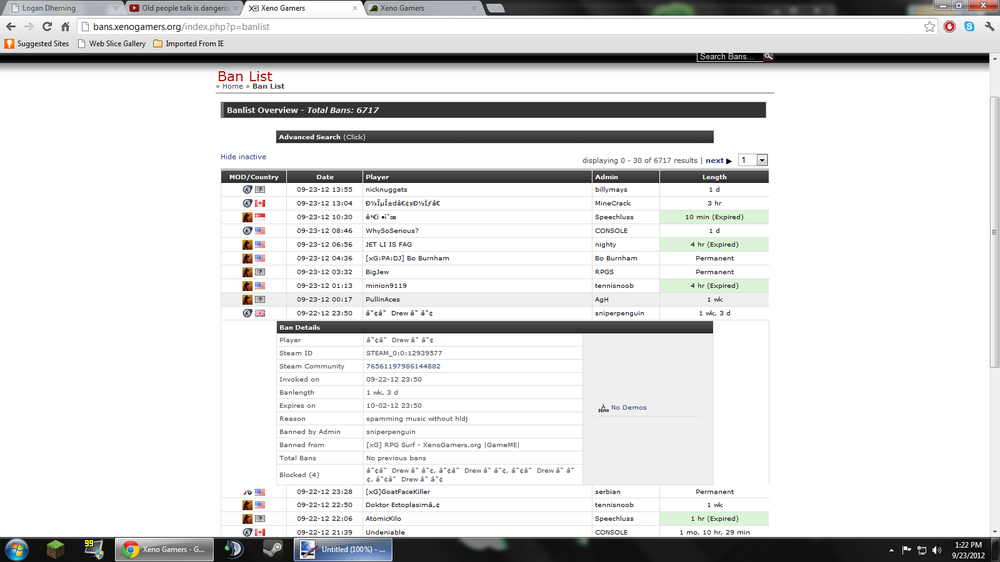1000x562 pixels.
Task: Click the Canada flag in MineCrack row
Action: [260, 203]
